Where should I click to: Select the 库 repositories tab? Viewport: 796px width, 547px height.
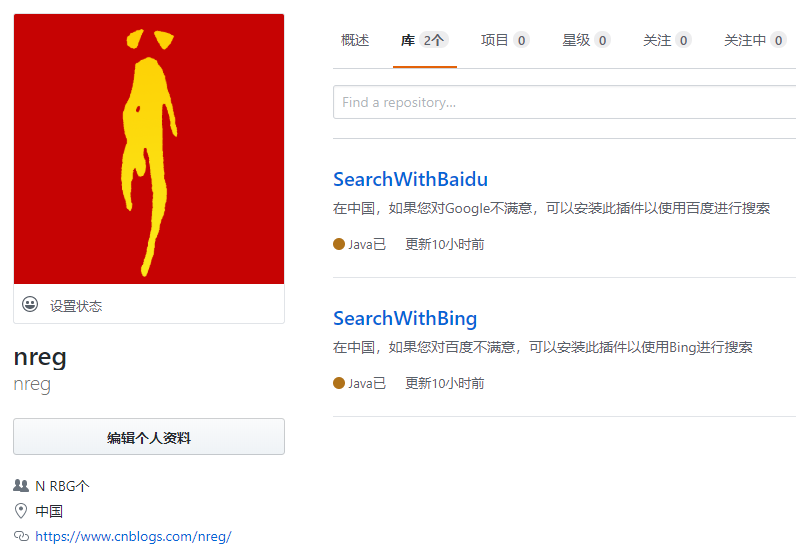pos(425,40)
